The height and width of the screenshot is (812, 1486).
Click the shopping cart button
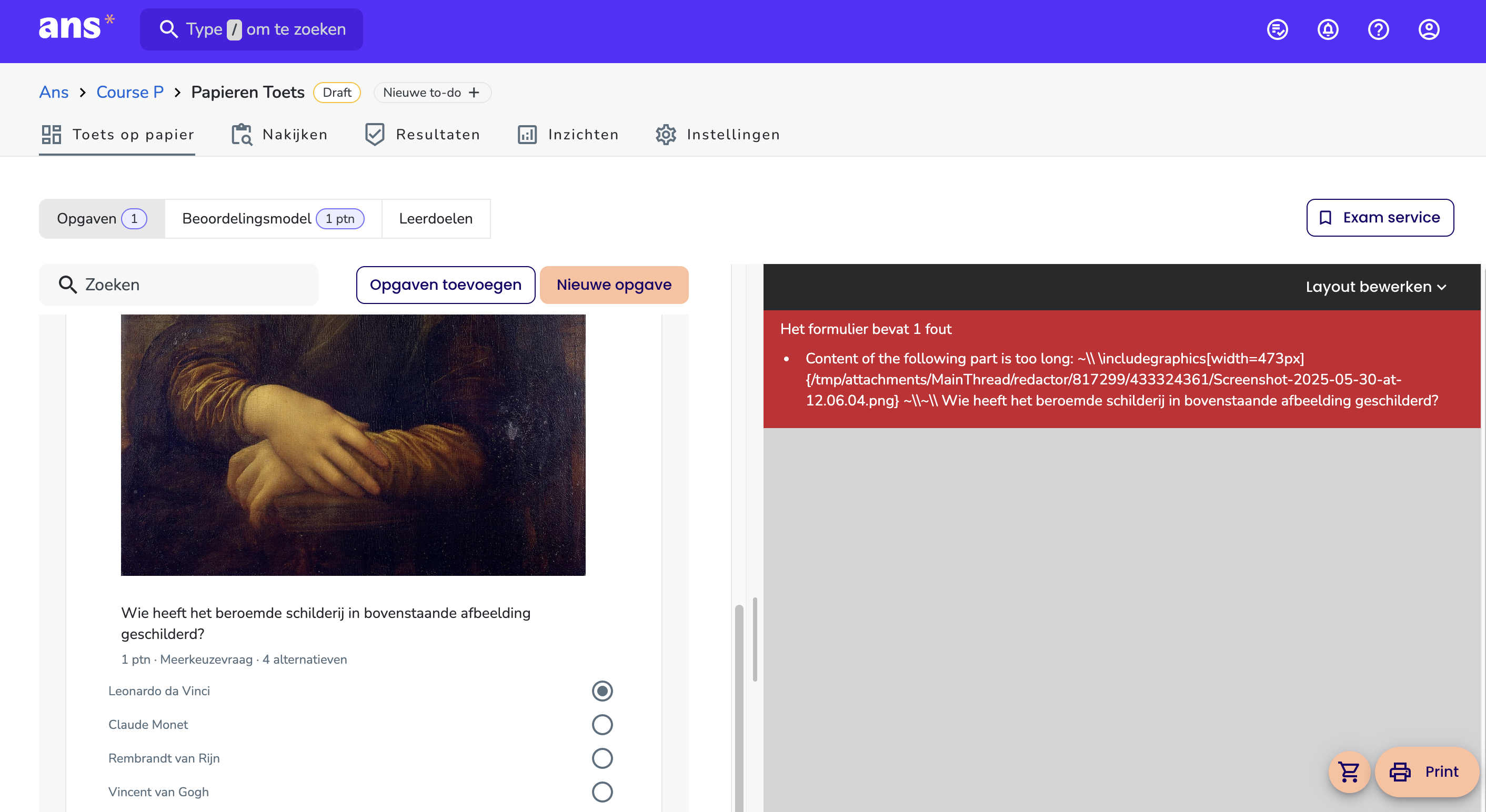tap(1349, 772)
